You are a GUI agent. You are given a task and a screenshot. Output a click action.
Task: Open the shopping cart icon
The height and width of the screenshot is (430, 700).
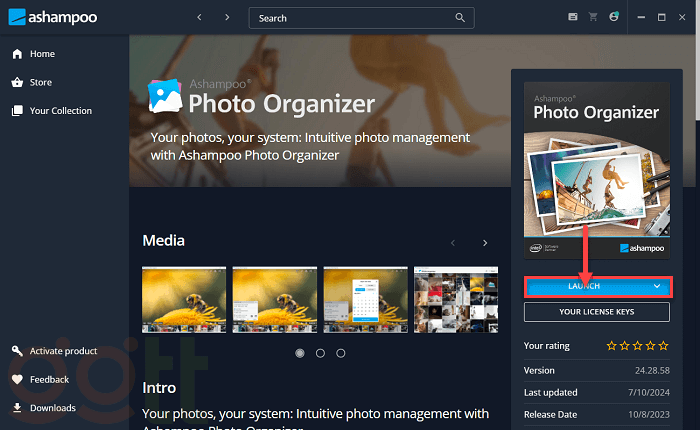[x=593, y=17]
